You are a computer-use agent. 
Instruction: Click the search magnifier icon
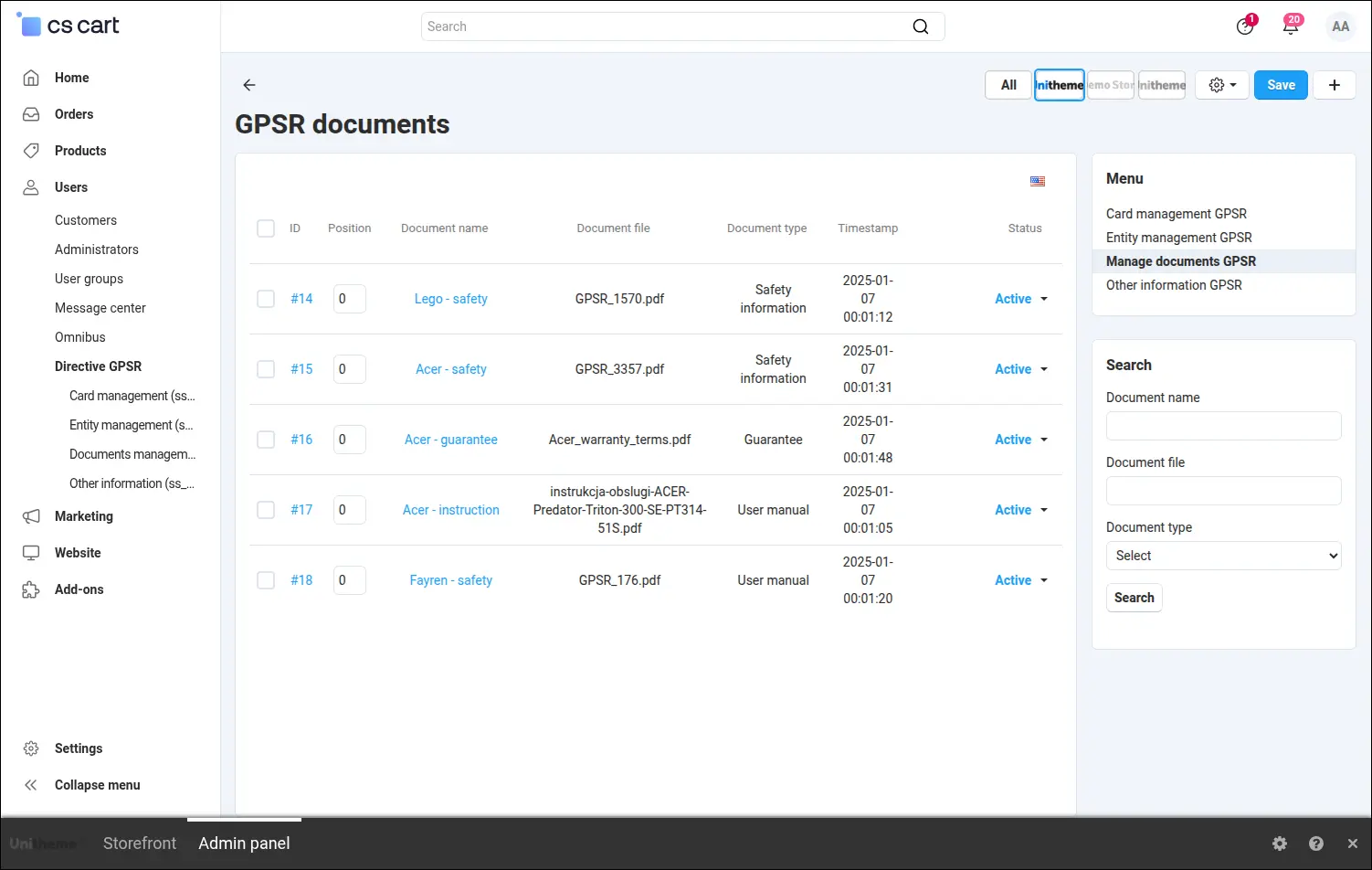tap(921, 27)
